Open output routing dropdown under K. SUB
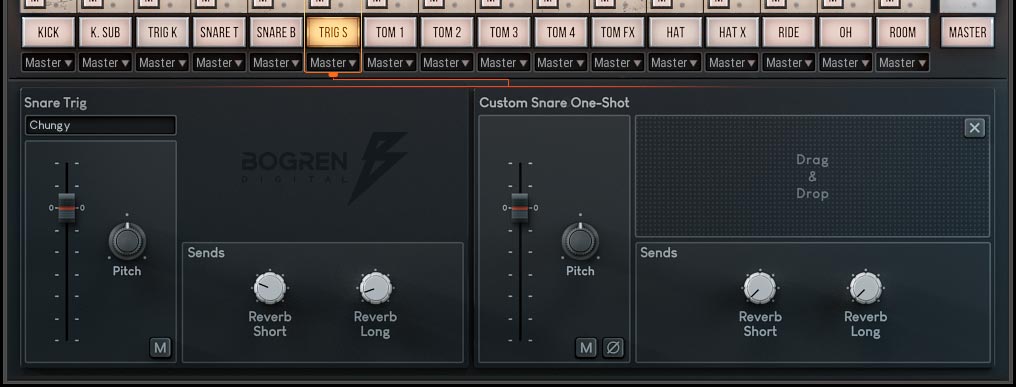This screenshot has width=1016, height=387. pyautogui.click(x=106, y=63)
